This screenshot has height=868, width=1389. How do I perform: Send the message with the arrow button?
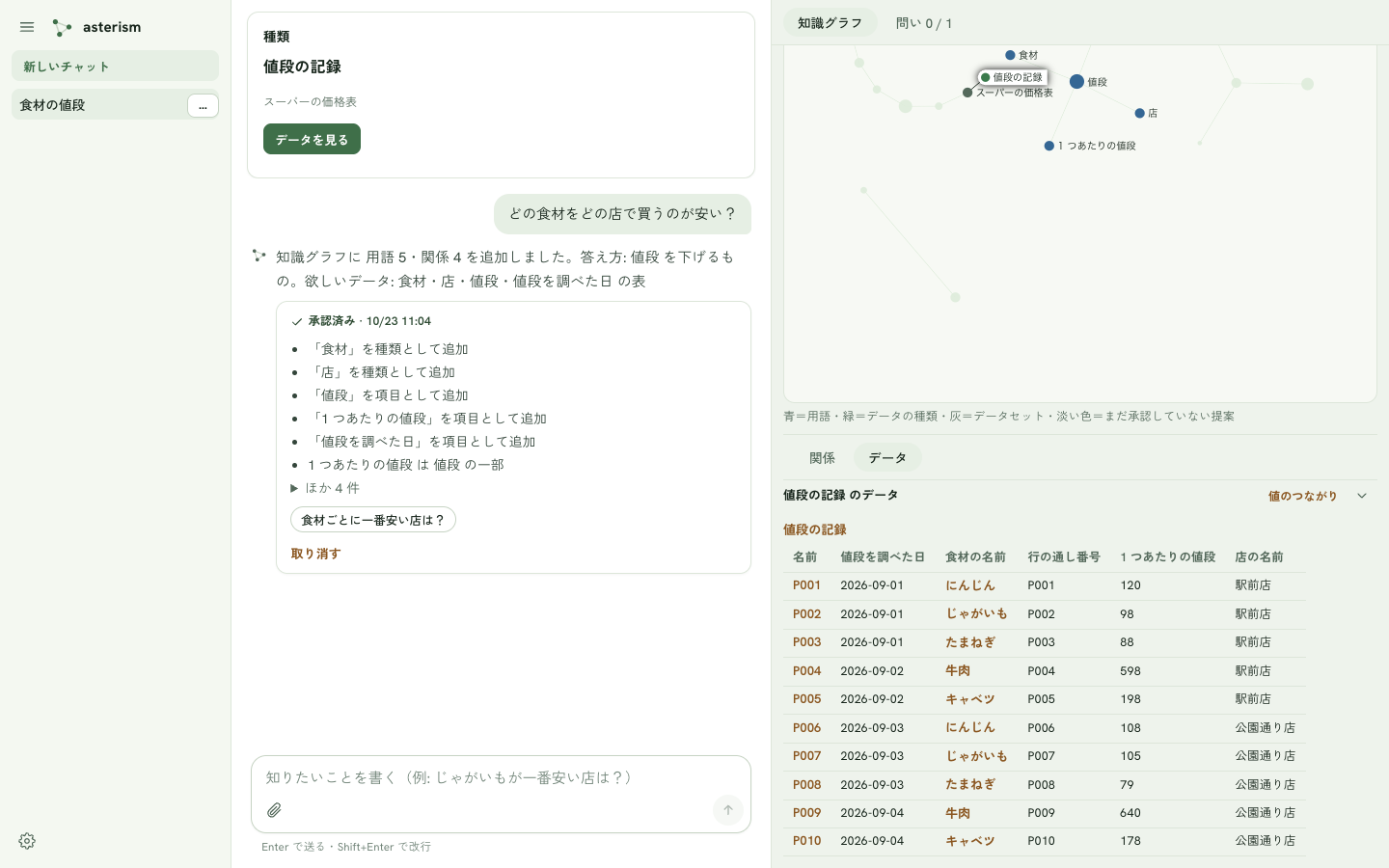tap(728, 810)
